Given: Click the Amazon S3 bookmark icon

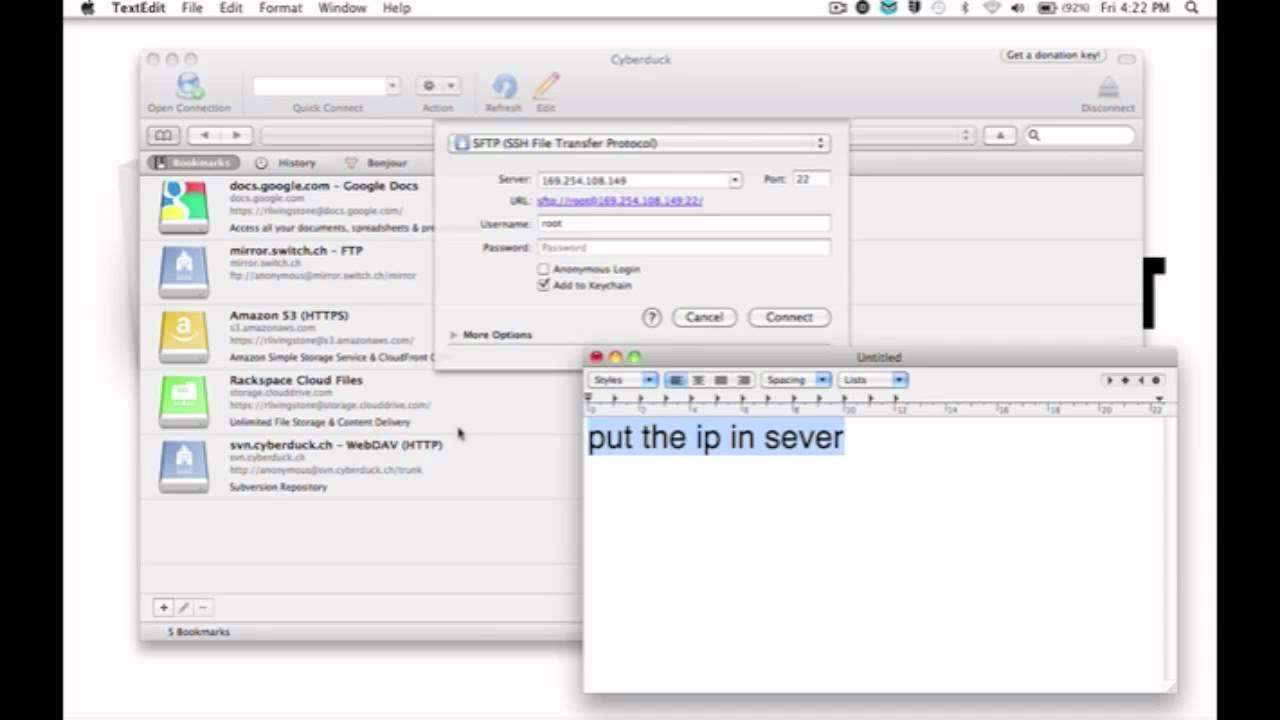Looking at the screenshot, I should (184, 337).
